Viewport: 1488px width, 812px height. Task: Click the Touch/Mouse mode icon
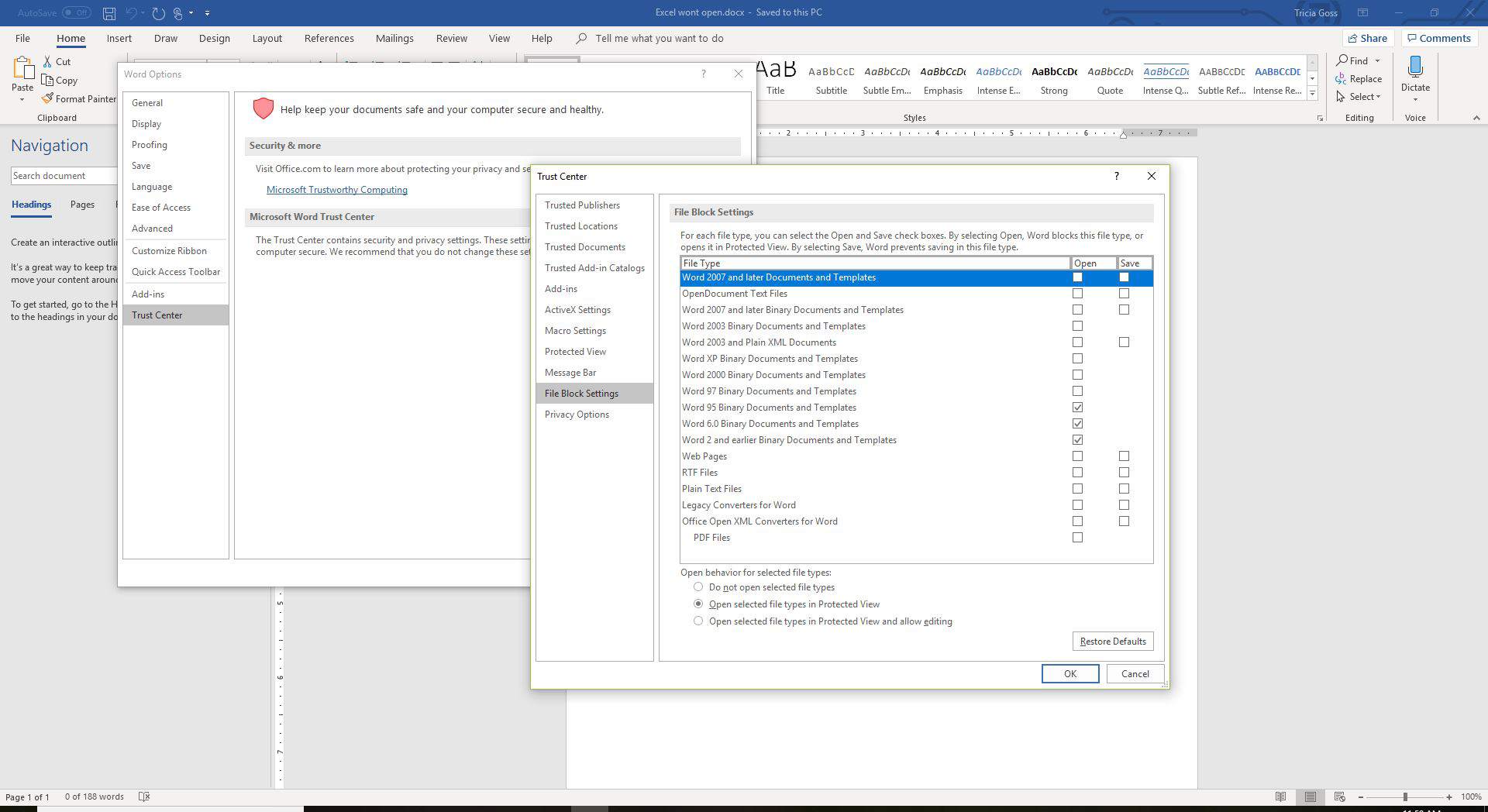pos(178,13)
